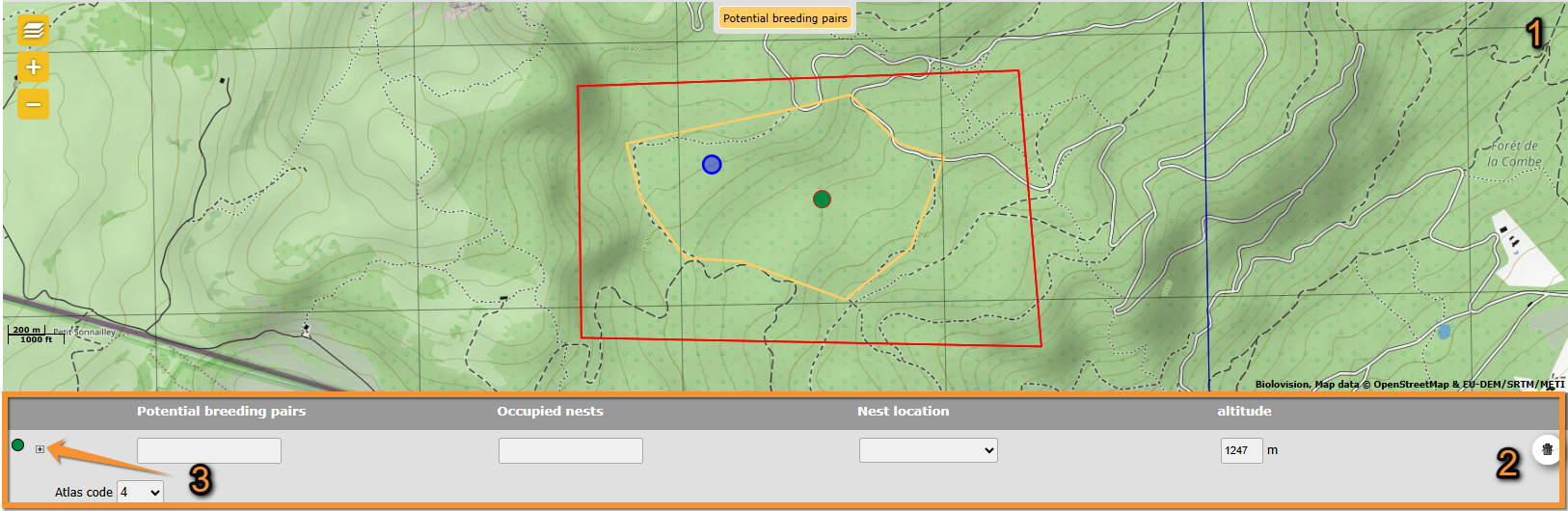Image resolution: width=1568 pixels, height=511 pixels.
Task: Focus the Occupied nests input field
Action: [x=570, y=450]
